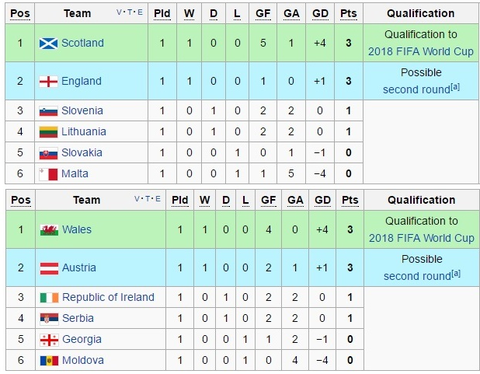
Task: Click the GD column header in first table
Action: pos(320,13)
